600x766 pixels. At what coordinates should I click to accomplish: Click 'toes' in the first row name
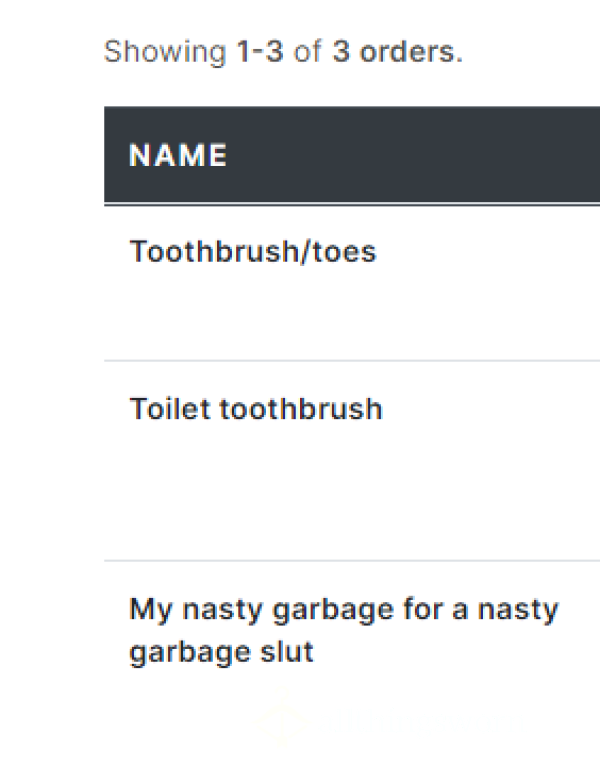pyautogui.click(x=344, y=252)
